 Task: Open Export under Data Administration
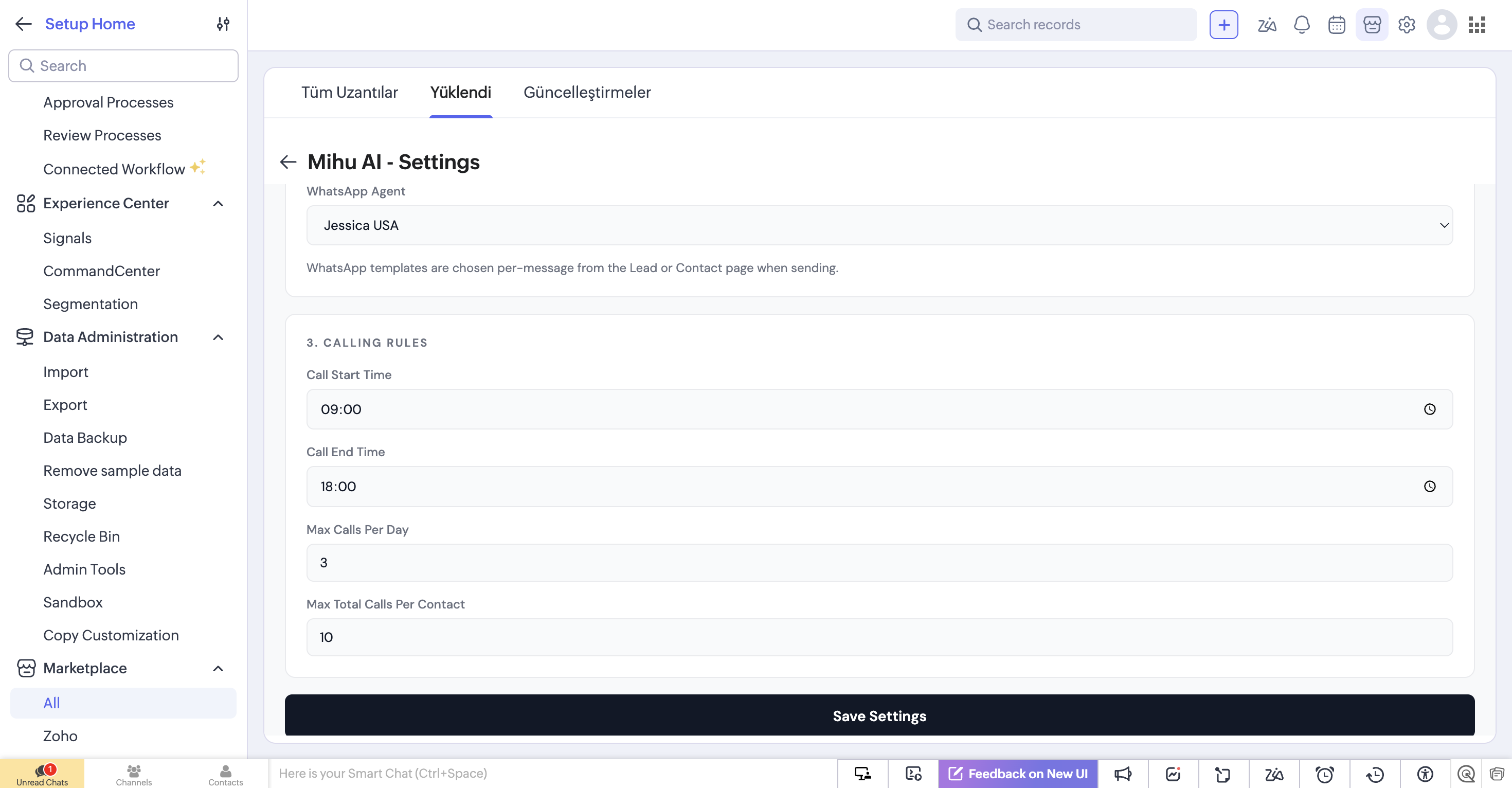(65, 405)
